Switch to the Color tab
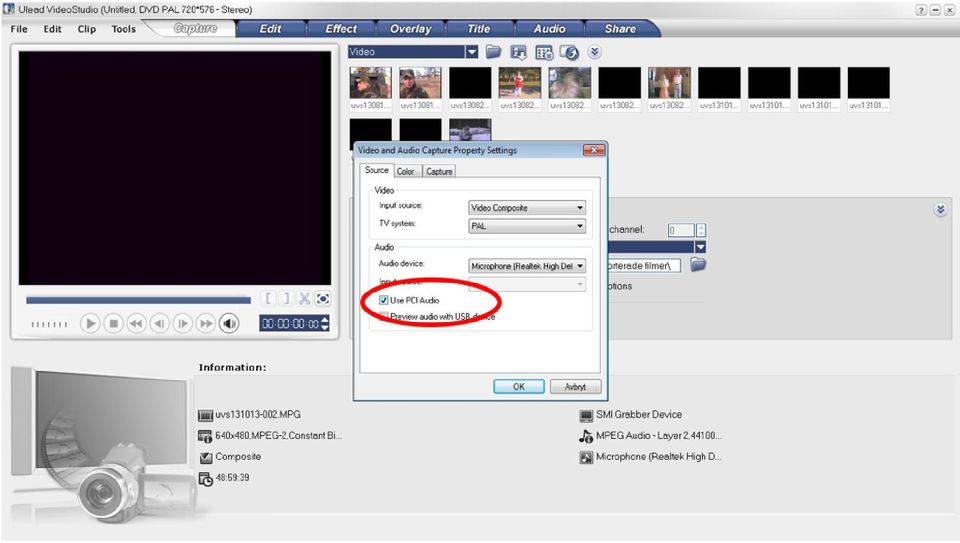Viewport: 960px width, 543px height. (406, 171)
